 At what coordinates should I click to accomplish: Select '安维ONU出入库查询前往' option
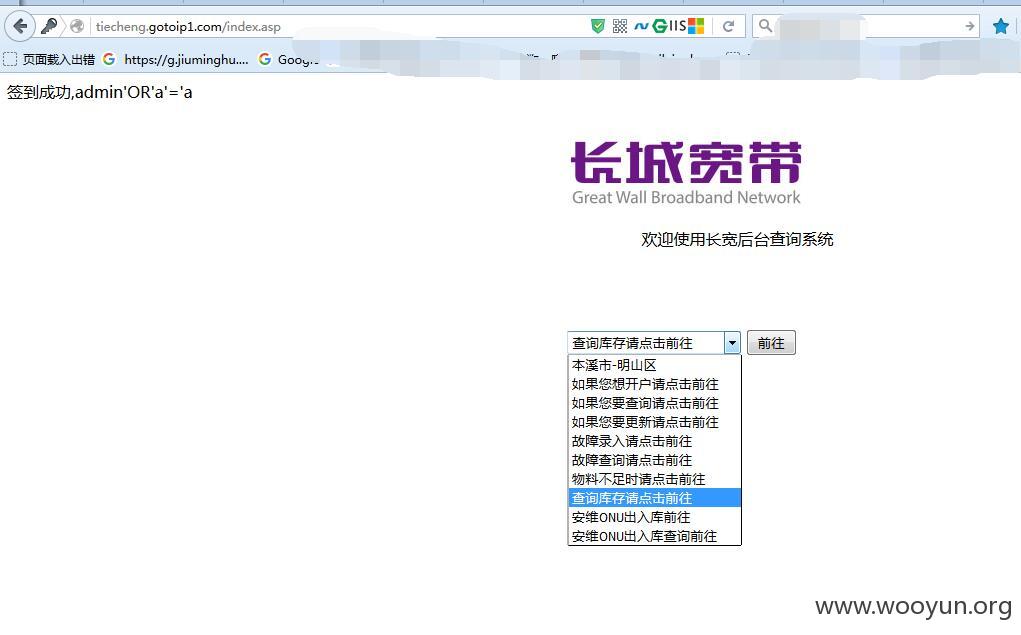coord(654,536)
